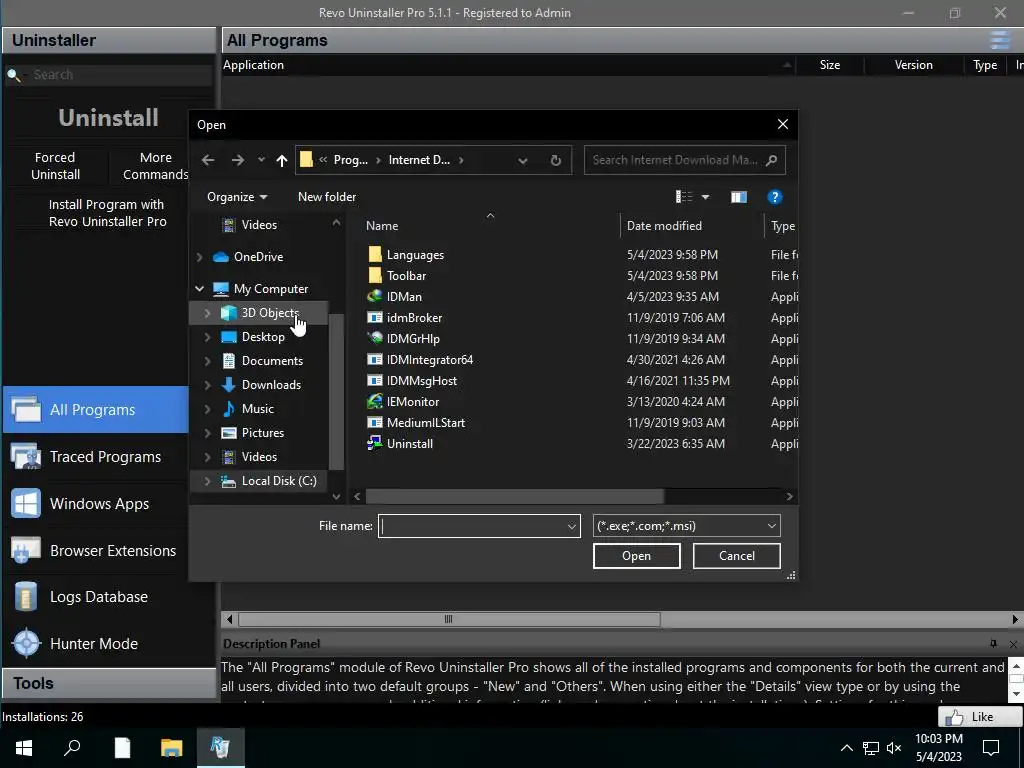The height and width of the screenshot is (768, 1024).
Task: Go up one folder level
Action: pos(281,160)
